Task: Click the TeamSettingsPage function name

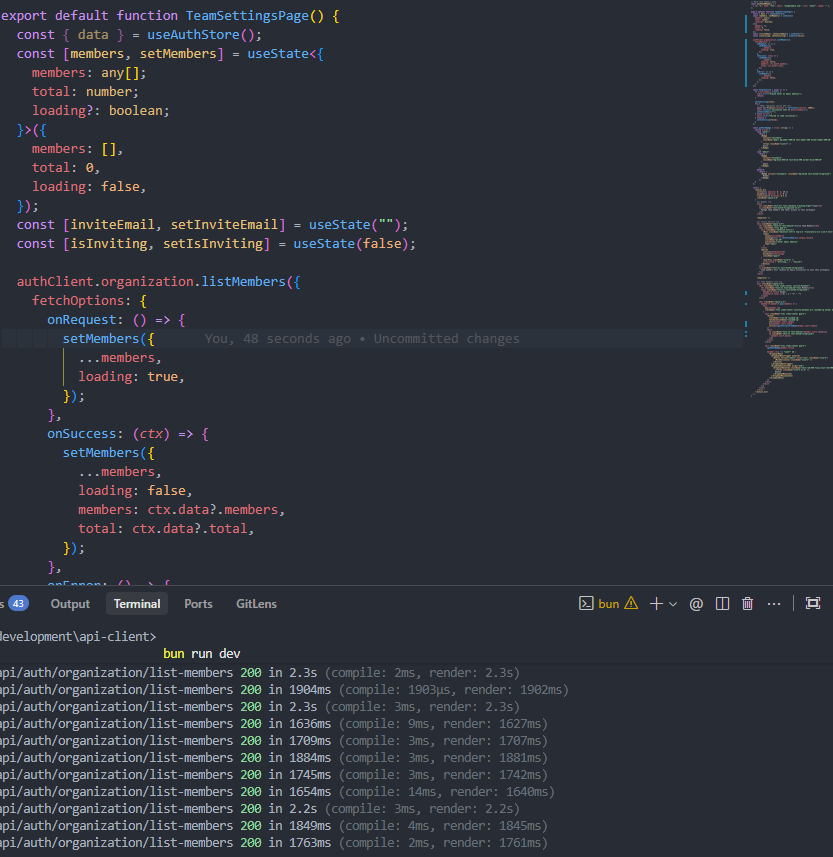Action: [x=248, y=16]
